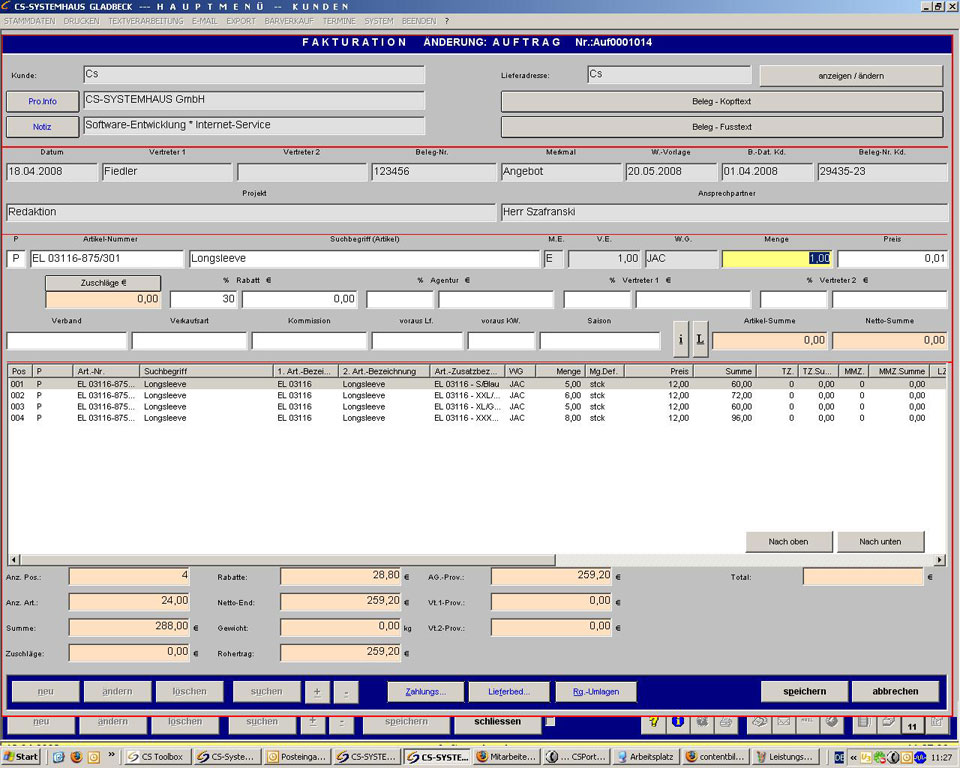
Task: Open the EXPORT menu
Action: coord(240,20)
